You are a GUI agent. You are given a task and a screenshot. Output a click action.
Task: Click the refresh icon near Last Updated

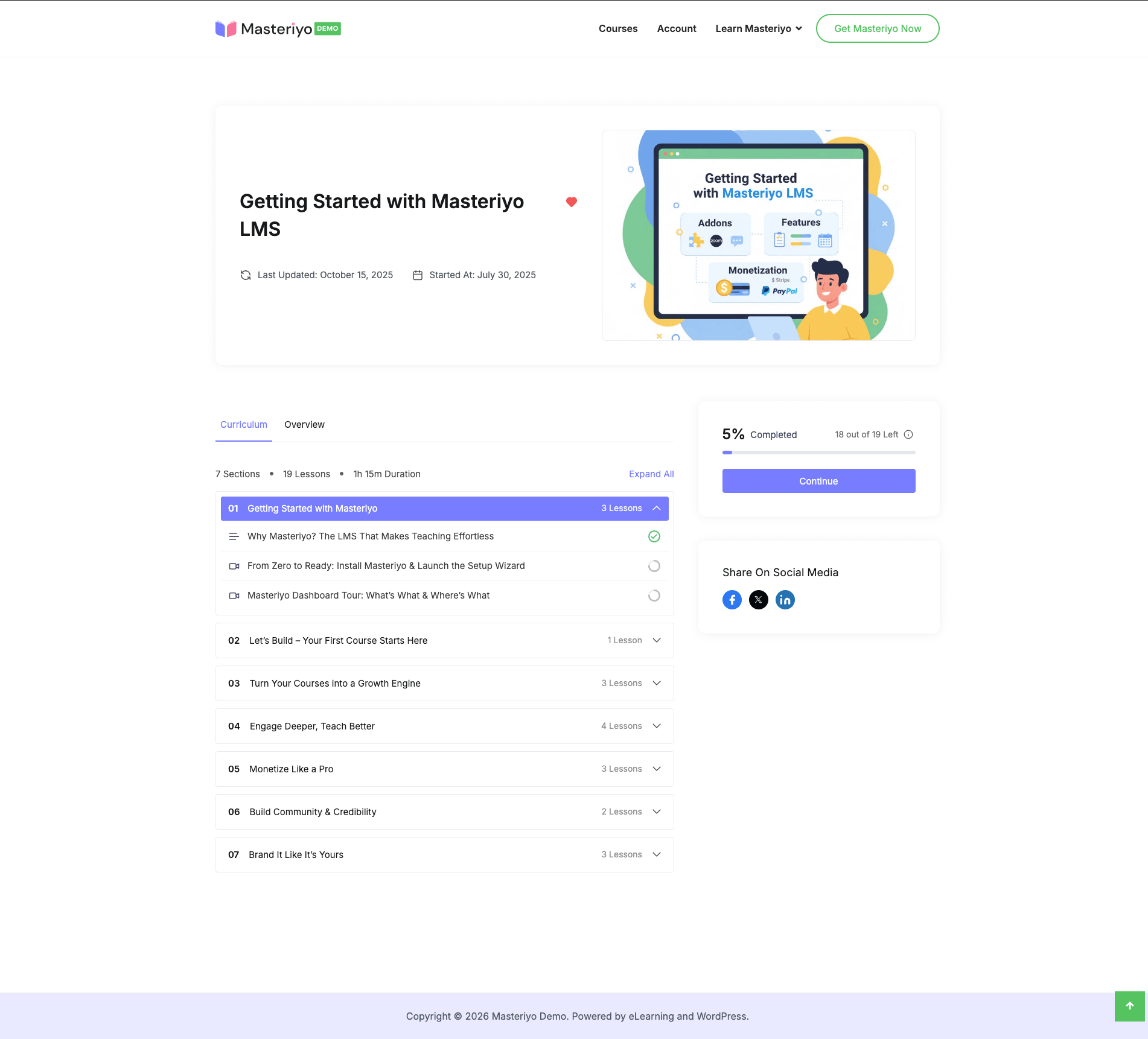(246, 275)
